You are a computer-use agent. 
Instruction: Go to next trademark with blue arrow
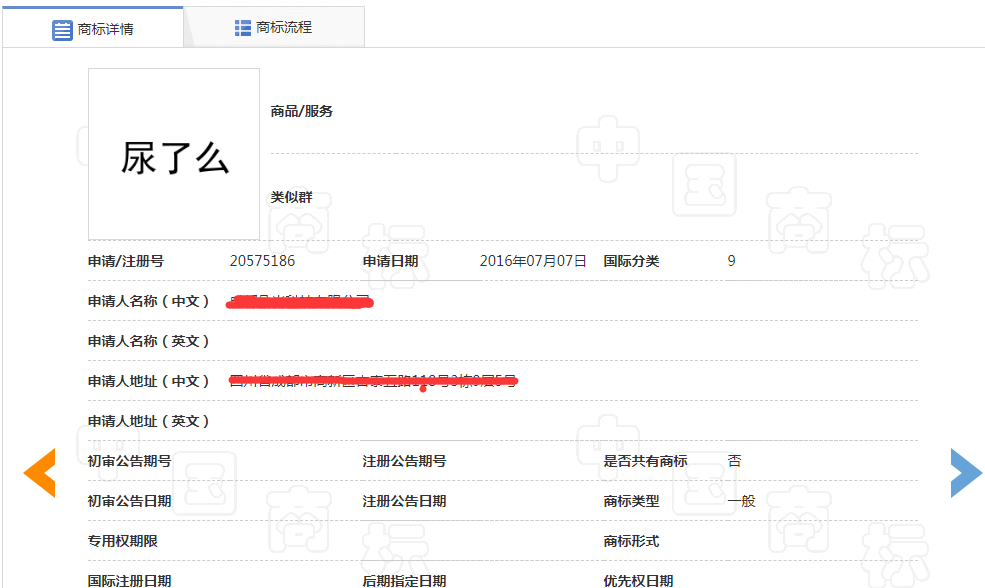click(x=965, y=473)
